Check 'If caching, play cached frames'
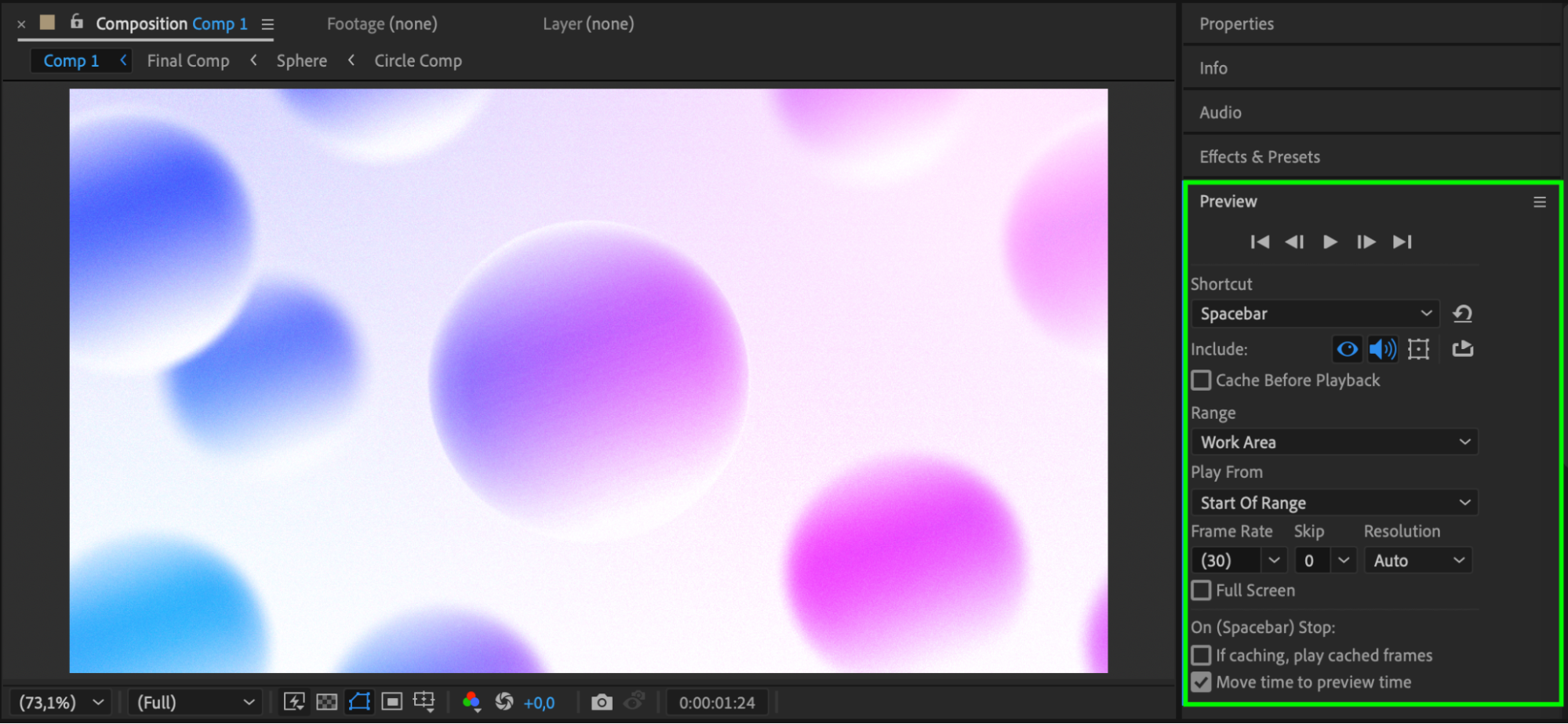This screenshot has height=724, width=1568. pyautogui.click(x=1201, y=655)
